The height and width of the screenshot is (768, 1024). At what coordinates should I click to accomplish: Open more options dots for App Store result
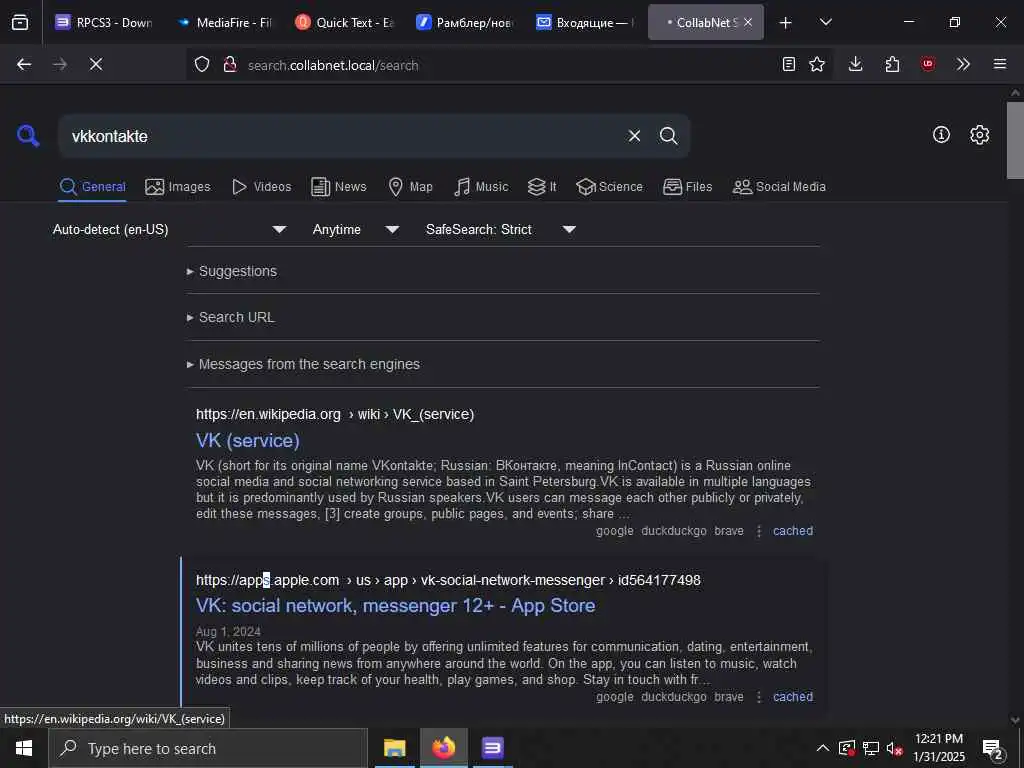[759, 697]
